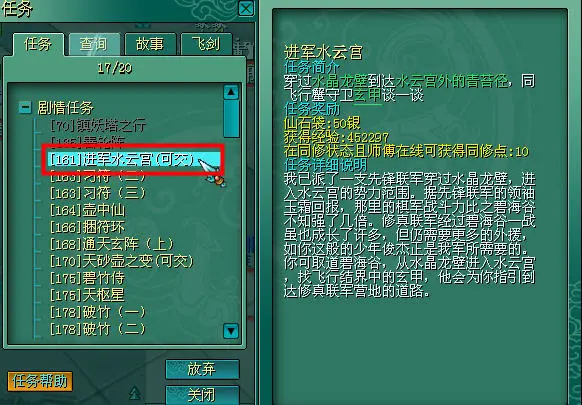Click the underlined 玄甲 NPC link
582x405 pixels.
point(368,95)
